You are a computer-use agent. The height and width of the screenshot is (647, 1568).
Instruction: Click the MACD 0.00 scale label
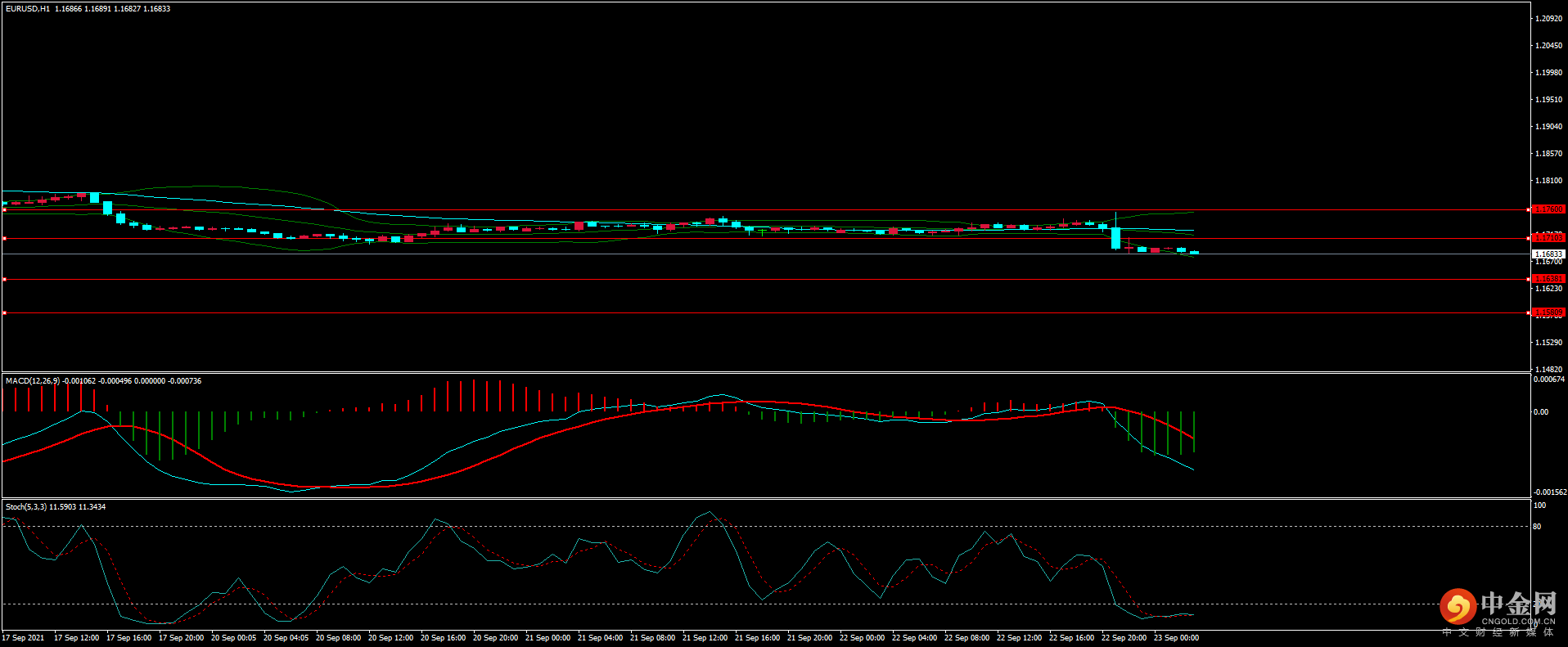pyautogui.click(x=1540, y=412)
